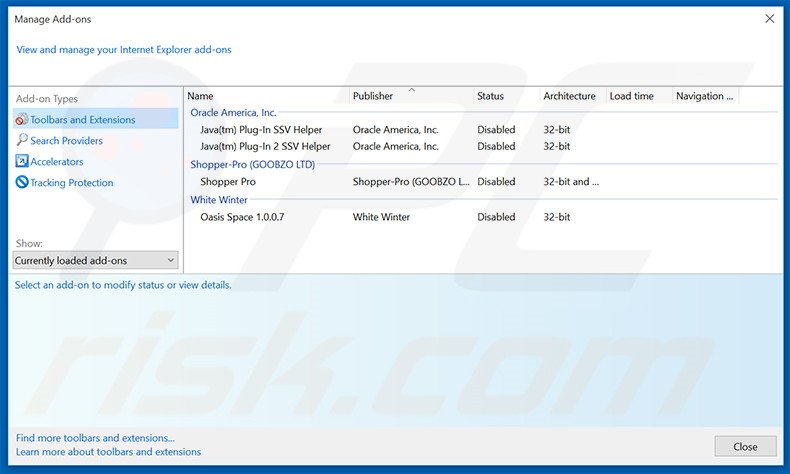This screenshot has width=790, height=474.
Task: Select the Oasis Space 1.0.0.7 add-on
Action: 242,217
